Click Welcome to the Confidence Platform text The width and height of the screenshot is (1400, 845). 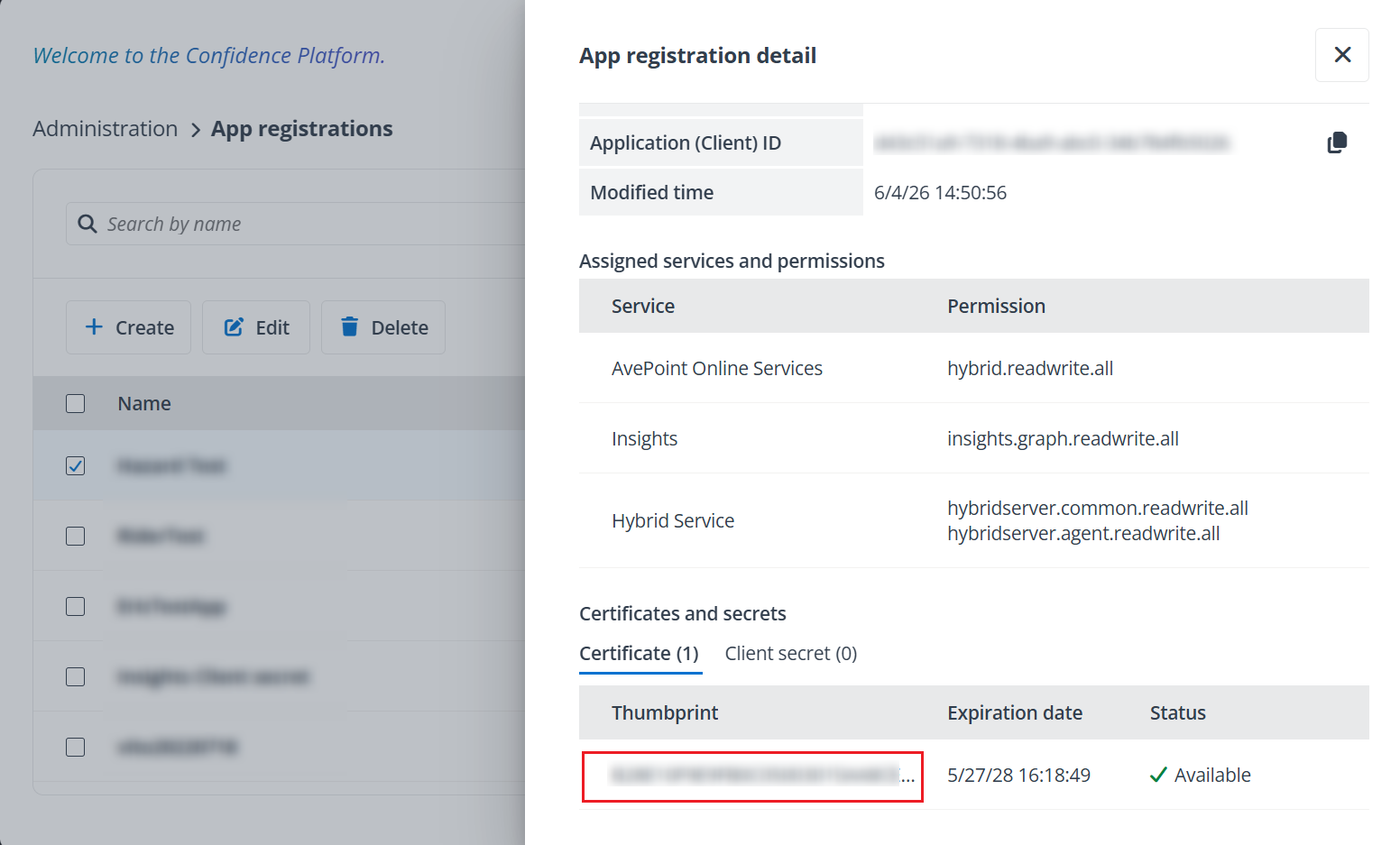point(209,55)
